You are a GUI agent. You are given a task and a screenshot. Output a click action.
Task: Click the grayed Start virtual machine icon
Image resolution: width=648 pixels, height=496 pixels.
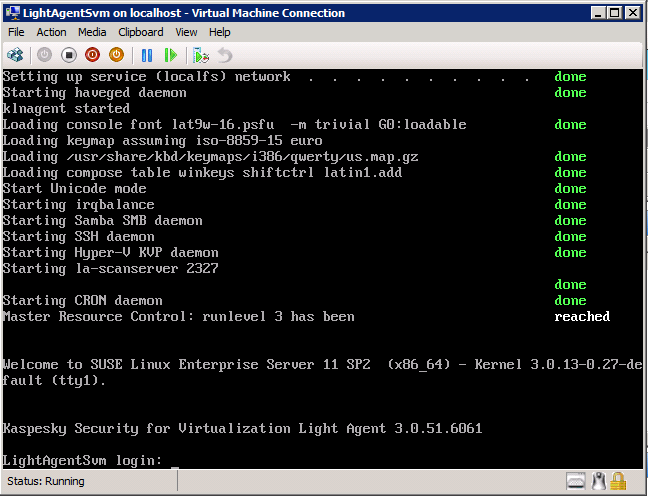(x=44, y=55)
